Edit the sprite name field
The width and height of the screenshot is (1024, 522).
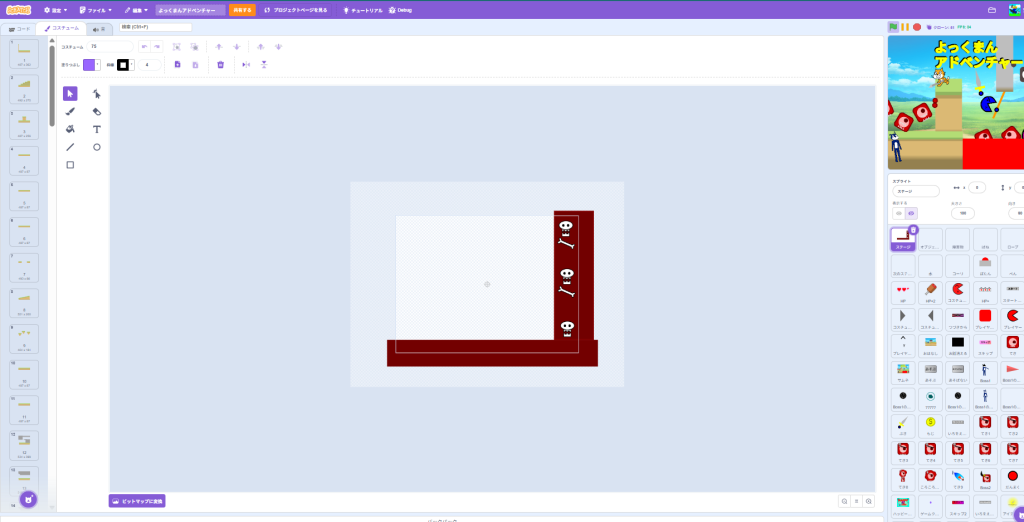coord(916,191)
